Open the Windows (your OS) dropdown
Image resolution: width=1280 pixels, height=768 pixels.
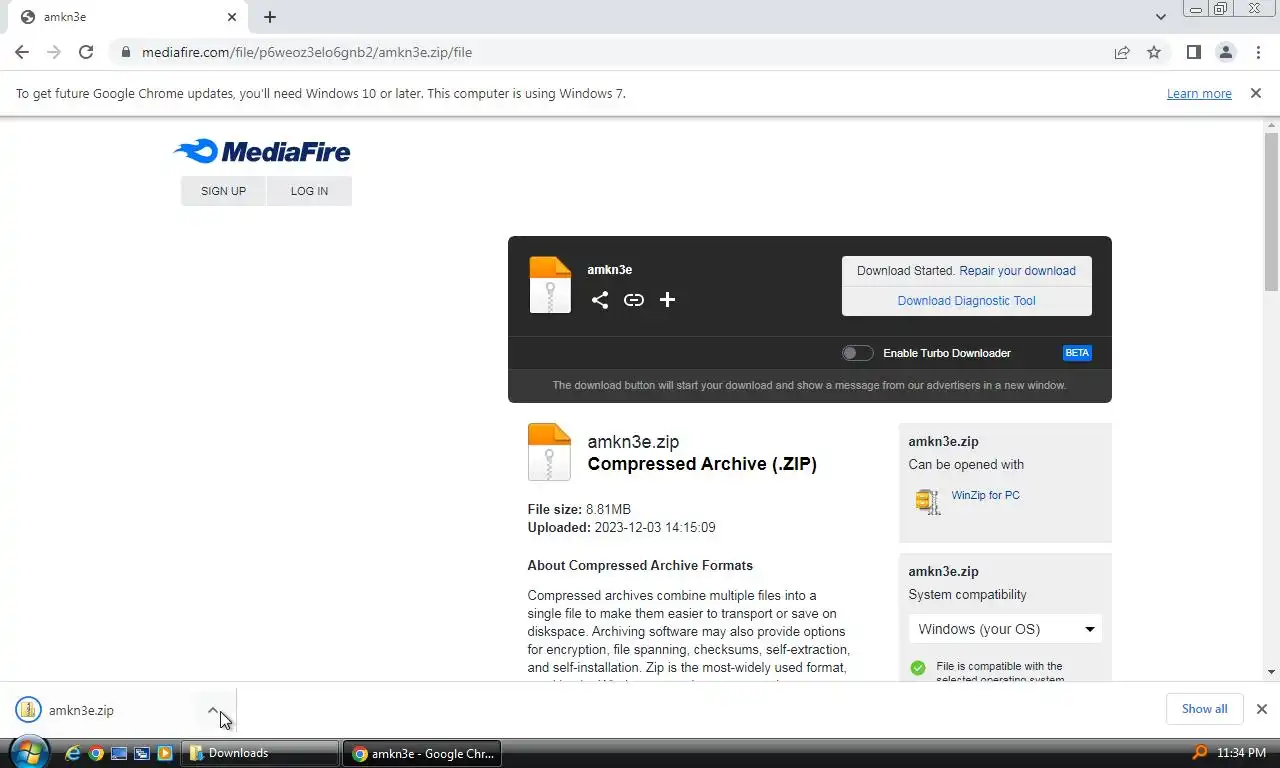[1005, 629]
